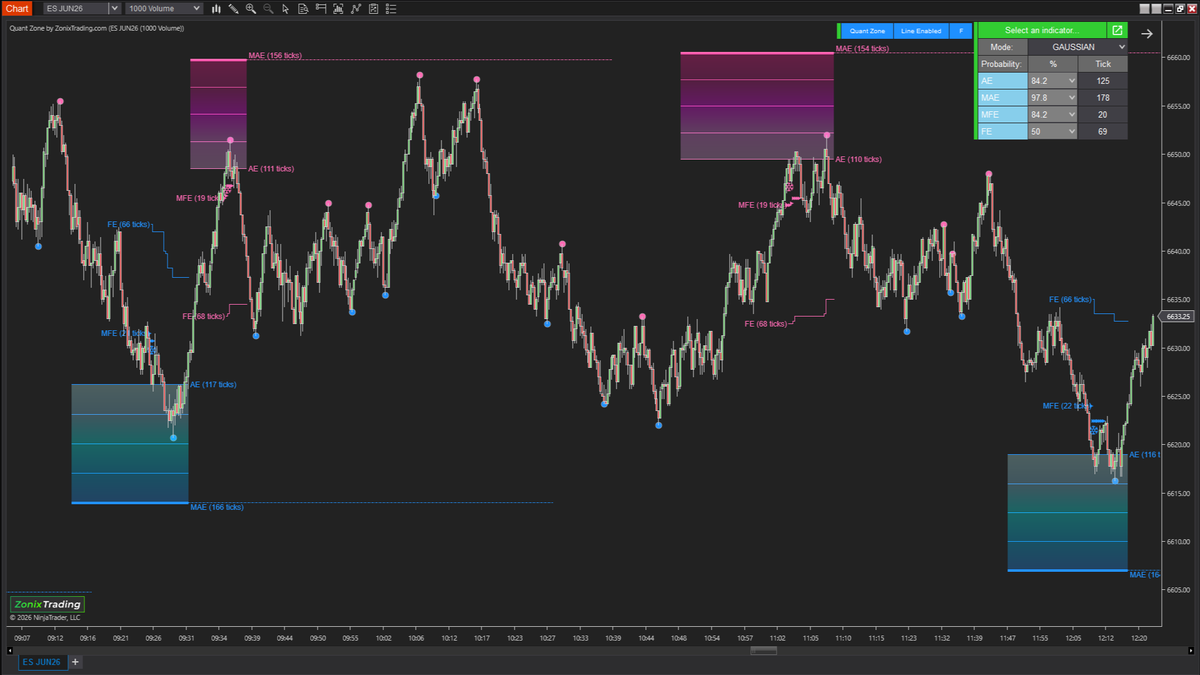Image resolution: width=1200 pixels, height=675 pixels.
Task: Click the FE row label
Action: [1003, 131]
